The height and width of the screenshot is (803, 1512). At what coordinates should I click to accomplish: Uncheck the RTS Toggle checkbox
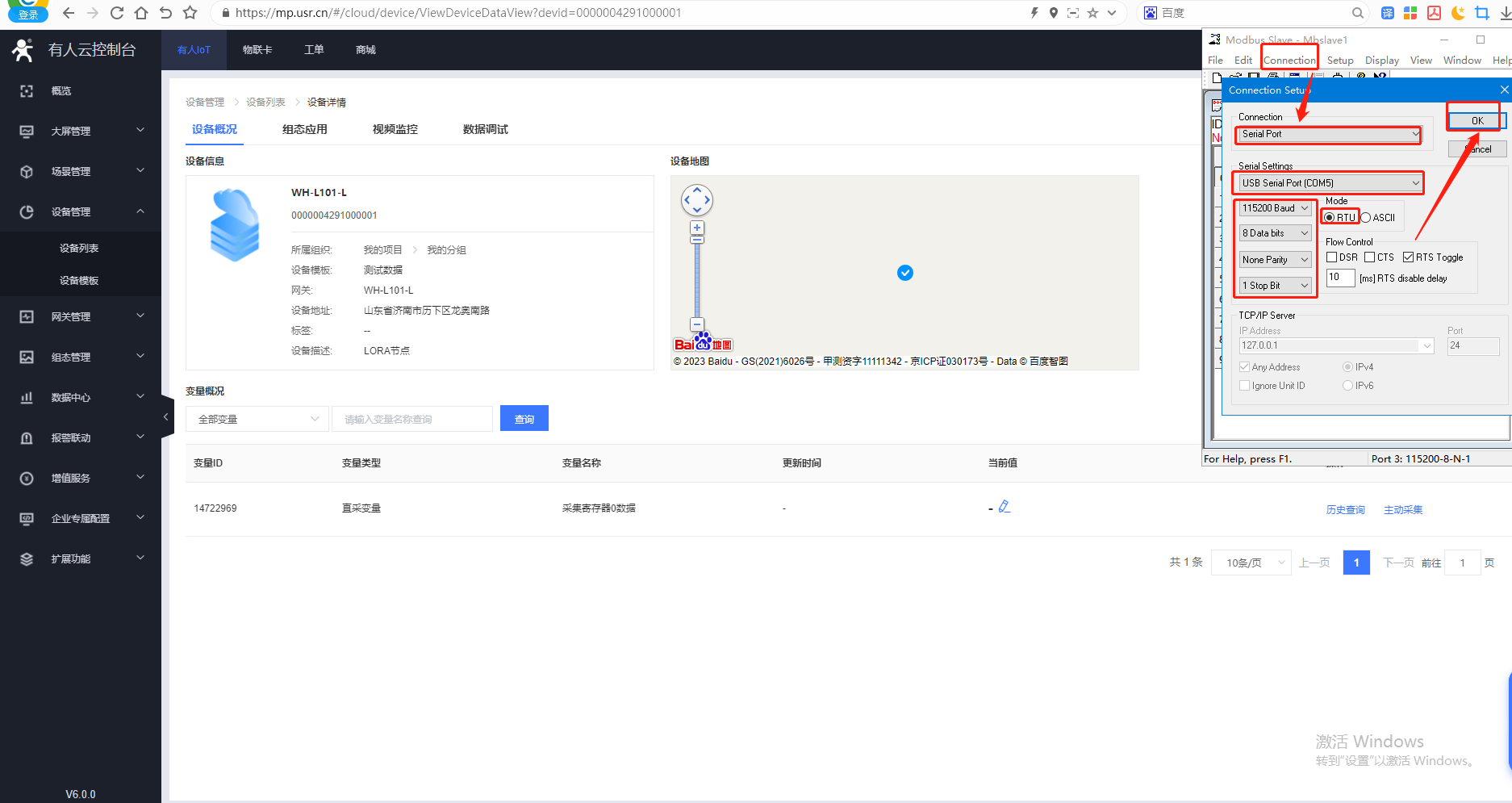pos(1408,257)
